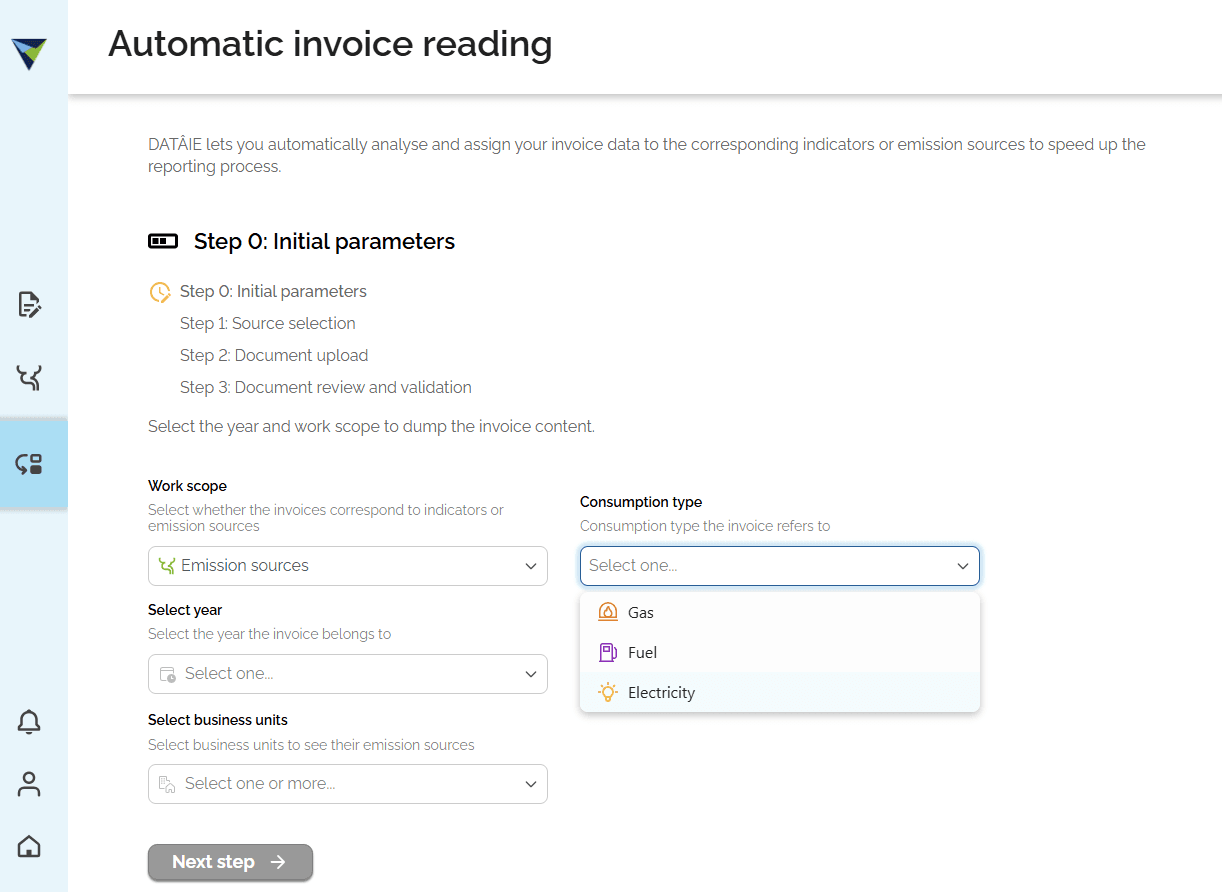Click Step 2: Document upload
The image size is (1222, 892).
coord(274,355)
